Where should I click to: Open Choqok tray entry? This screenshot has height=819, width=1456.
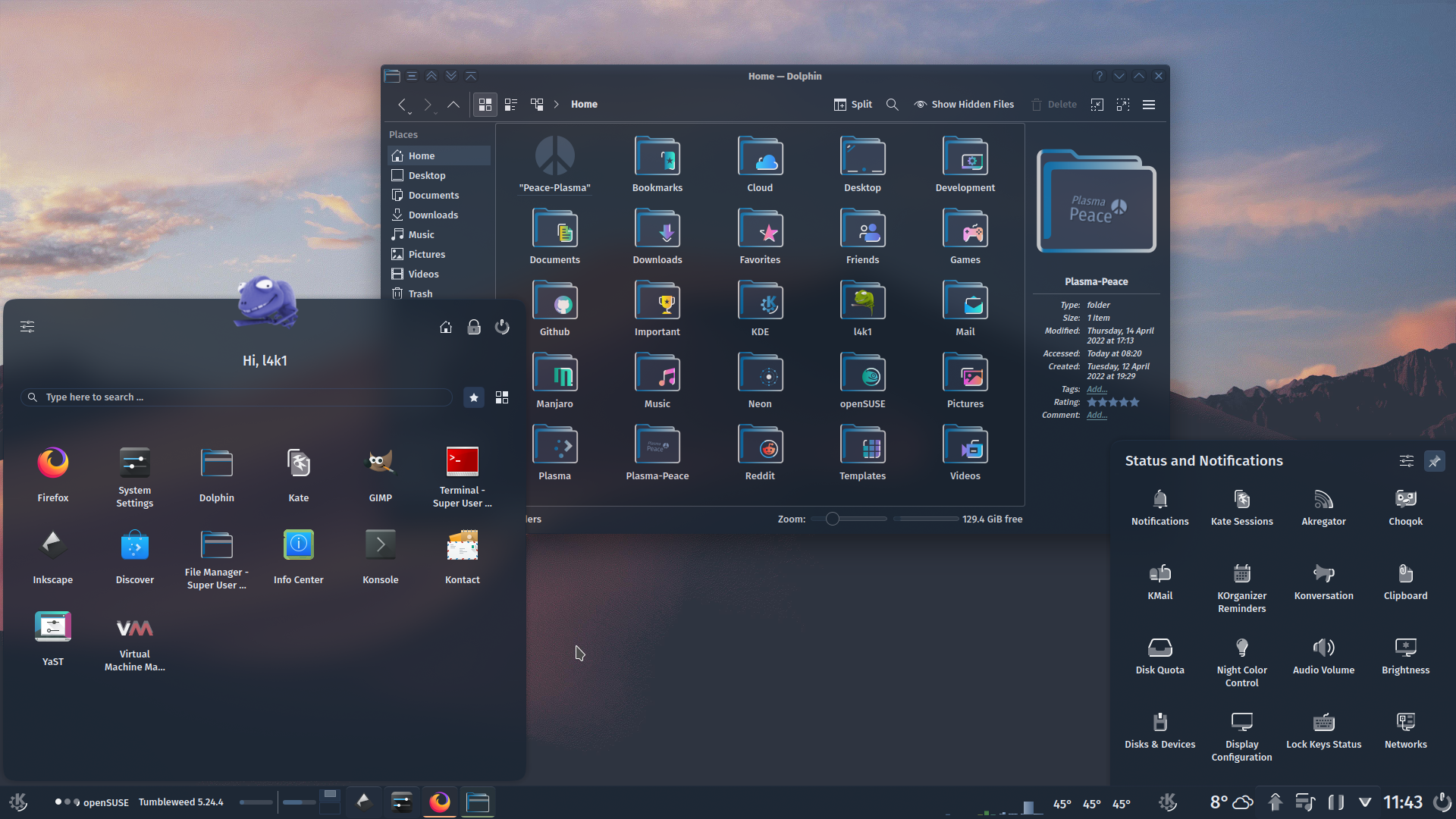(1405, 507)
